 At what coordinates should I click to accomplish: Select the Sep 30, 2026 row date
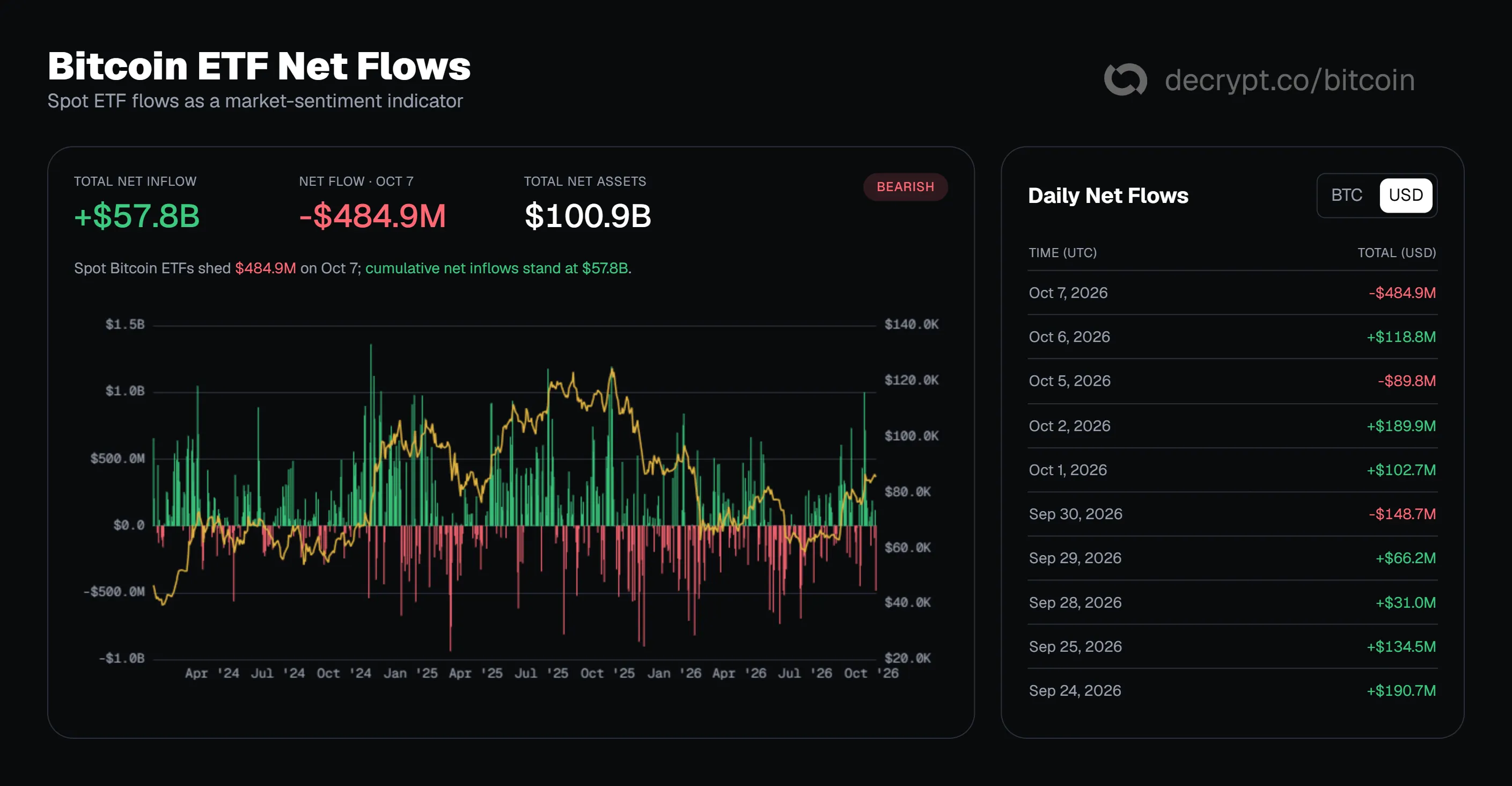[1075, 513]
